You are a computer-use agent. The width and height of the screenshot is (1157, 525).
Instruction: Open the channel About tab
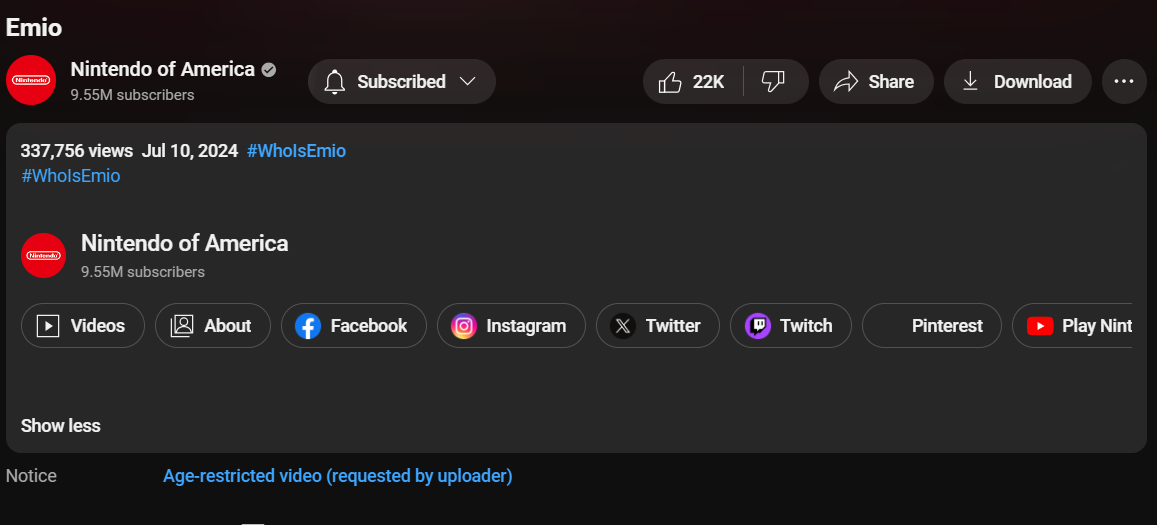212,326
